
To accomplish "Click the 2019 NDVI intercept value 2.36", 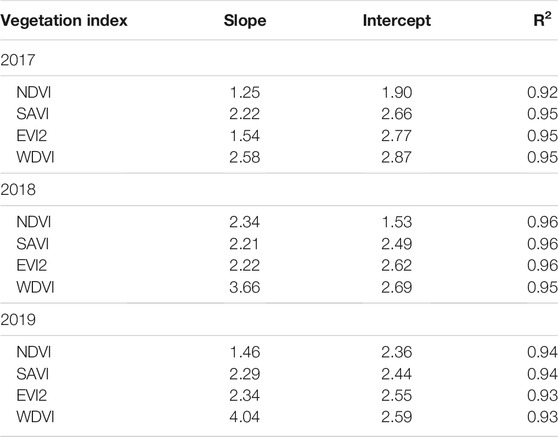I will coord(396,352).
